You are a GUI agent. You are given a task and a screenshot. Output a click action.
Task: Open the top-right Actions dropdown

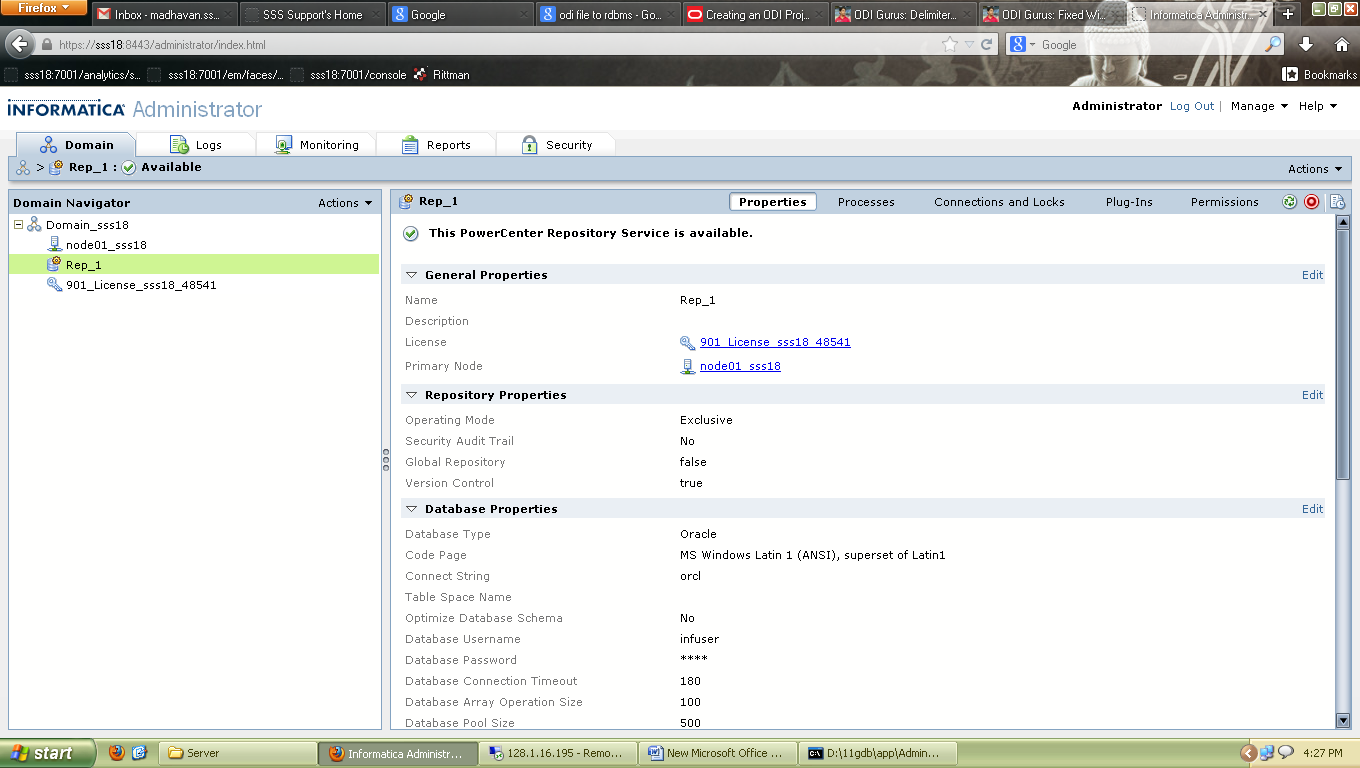[1315, 169]
